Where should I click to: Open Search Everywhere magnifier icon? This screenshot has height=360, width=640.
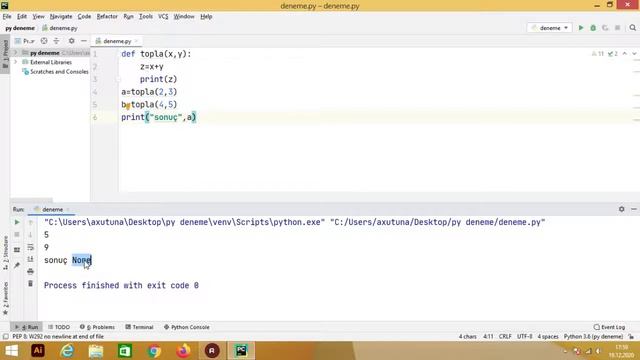(x=633, y=28)
